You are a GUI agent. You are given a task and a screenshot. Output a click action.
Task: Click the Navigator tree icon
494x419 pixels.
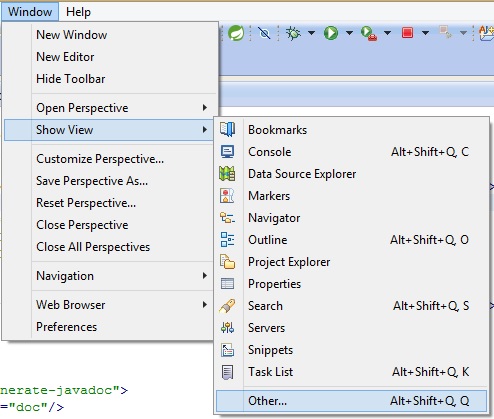[x=227, y=218]
